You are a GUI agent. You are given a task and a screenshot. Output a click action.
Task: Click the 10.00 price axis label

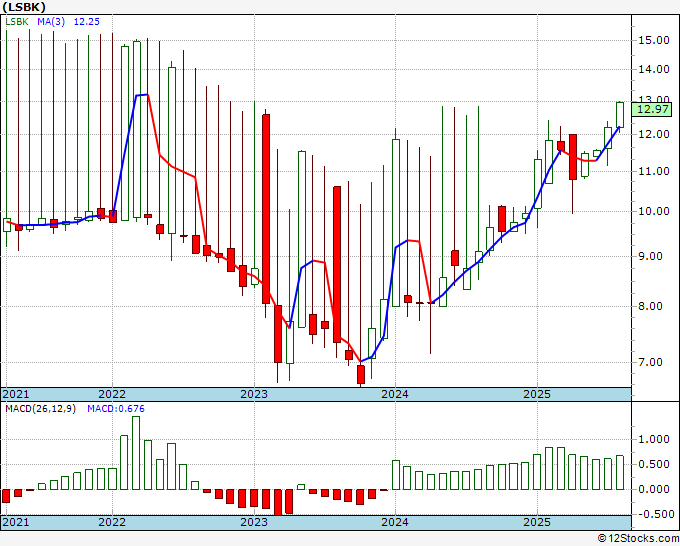654,211
